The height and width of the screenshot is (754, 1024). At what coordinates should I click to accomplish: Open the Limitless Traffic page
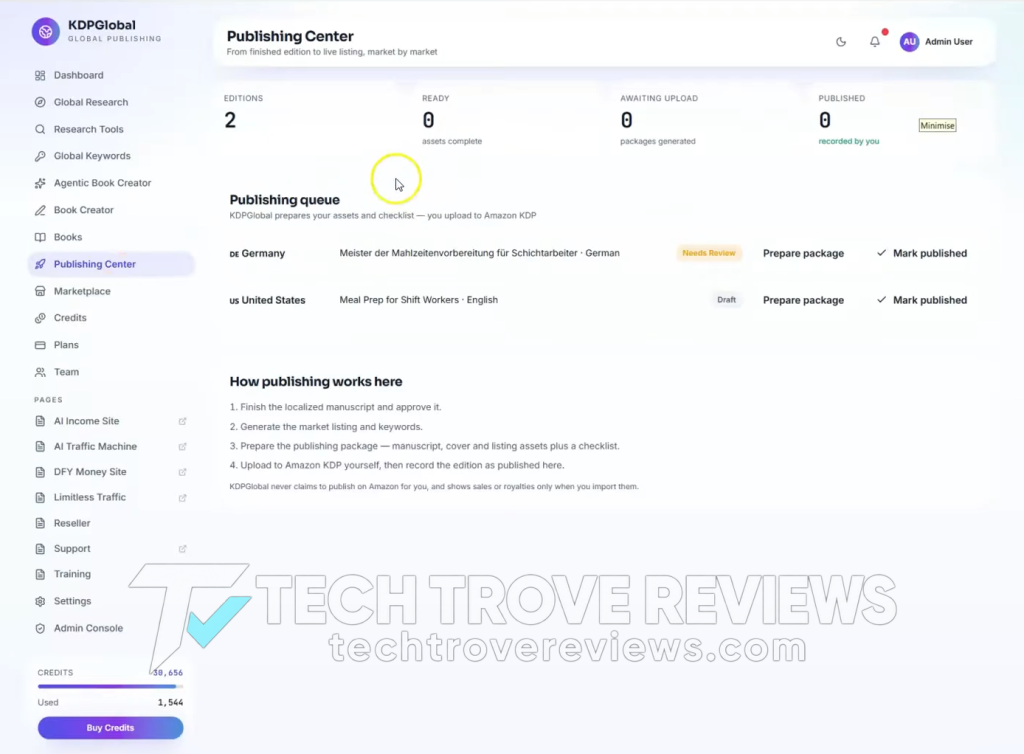(89, 497)
